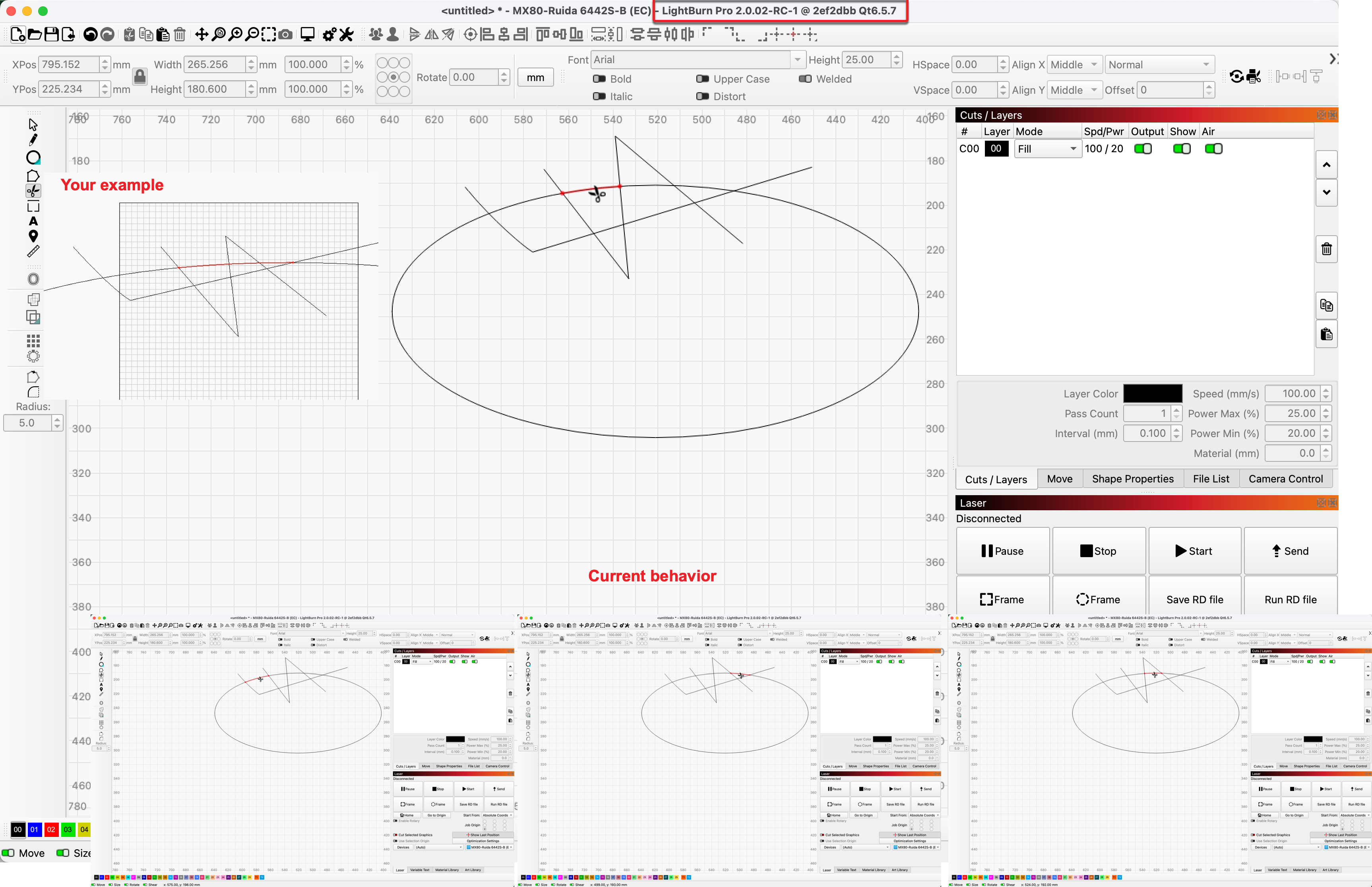The height and width of the screenshot is (887, 1372).
Task: Switch to the Camera Control tab
Action: (x=1285, y=478)
